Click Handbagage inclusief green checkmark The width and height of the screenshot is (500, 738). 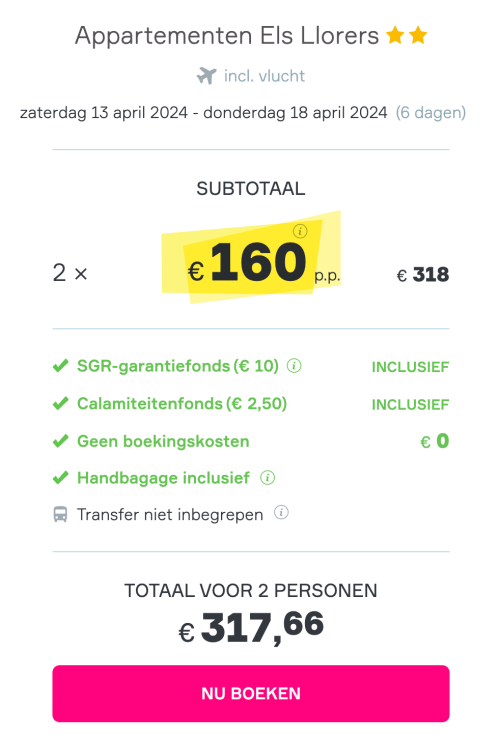61,478
